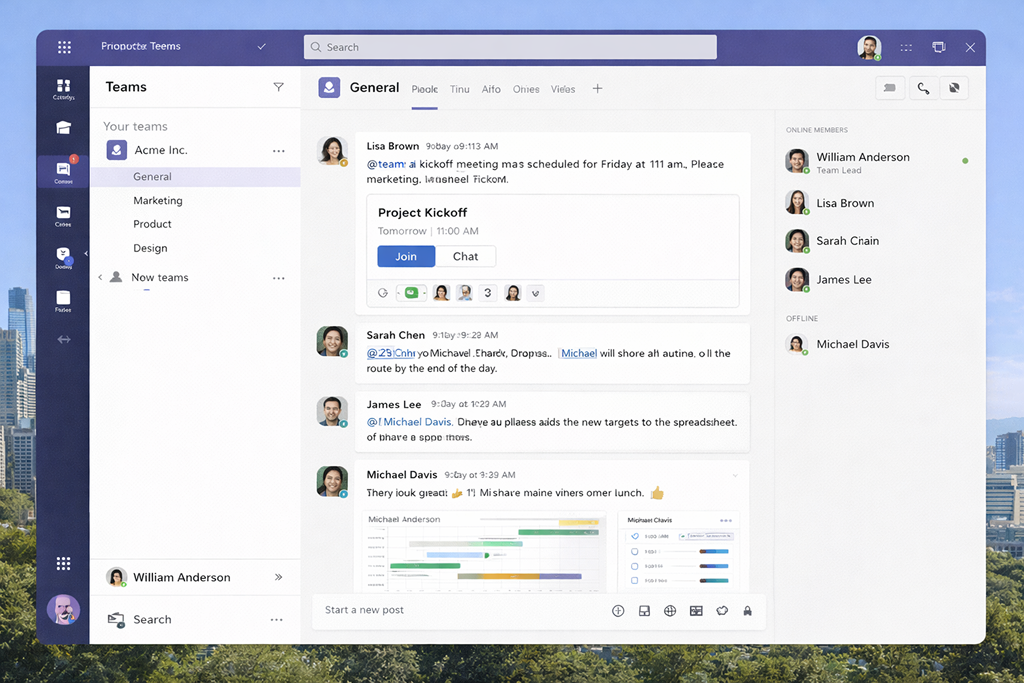Join the Project Kickoff meeting

406,257
